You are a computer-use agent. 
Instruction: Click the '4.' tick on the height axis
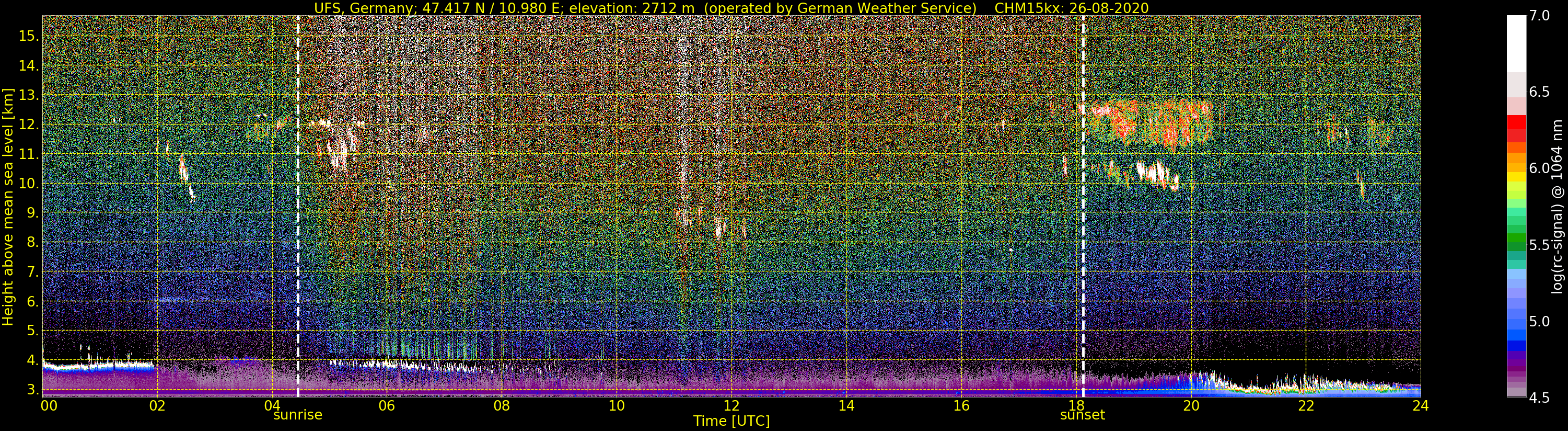[32, 360]
